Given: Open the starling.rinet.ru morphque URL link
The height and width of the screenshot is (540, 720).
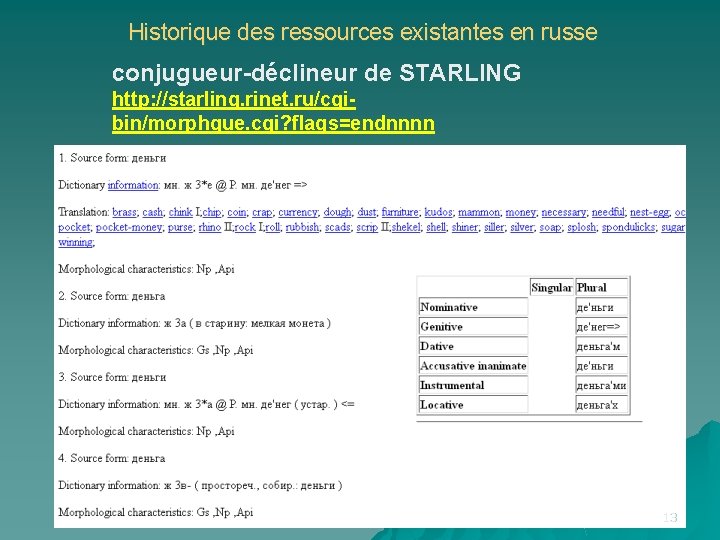Looking at the screenshot, I should pos(273,111).
